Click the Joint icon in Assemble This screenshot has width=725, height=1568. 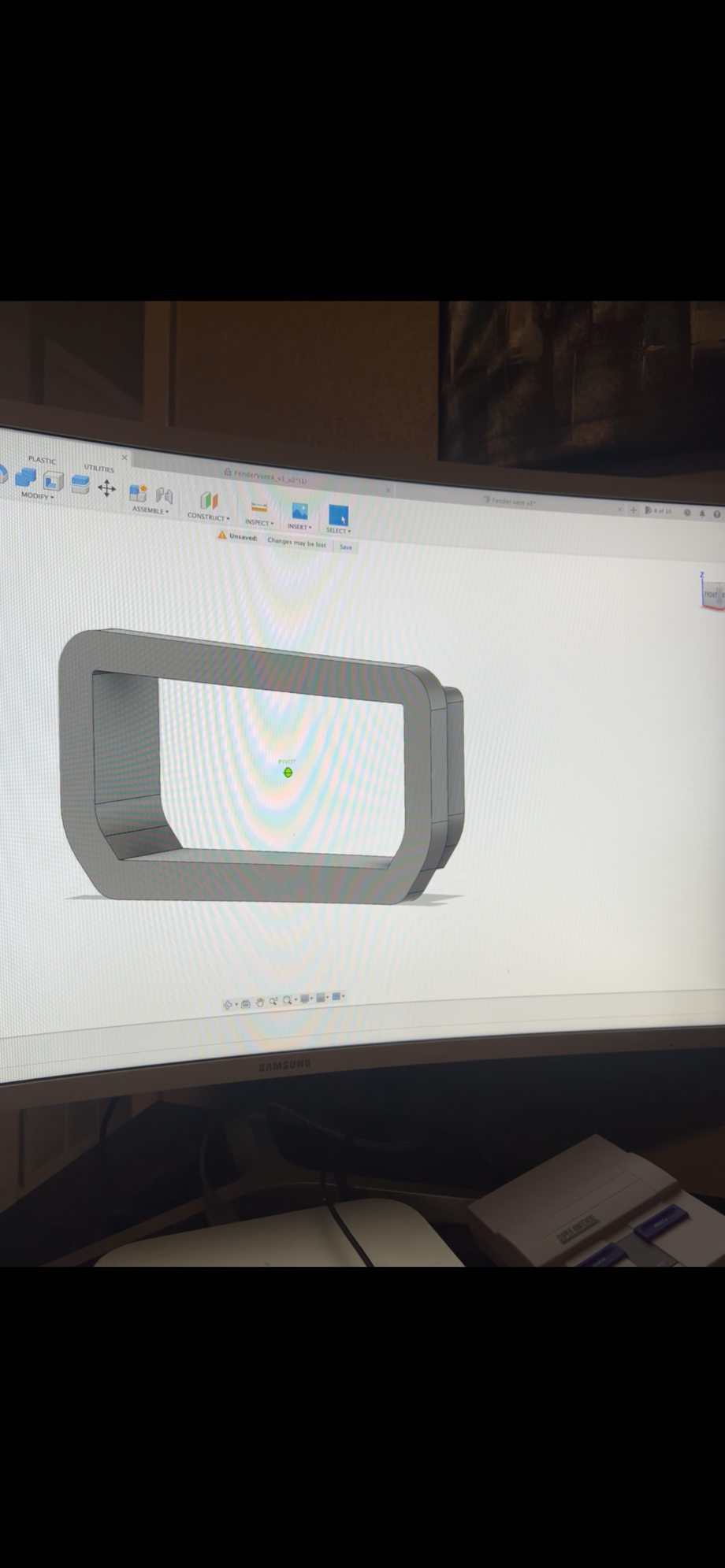[164, 495]
